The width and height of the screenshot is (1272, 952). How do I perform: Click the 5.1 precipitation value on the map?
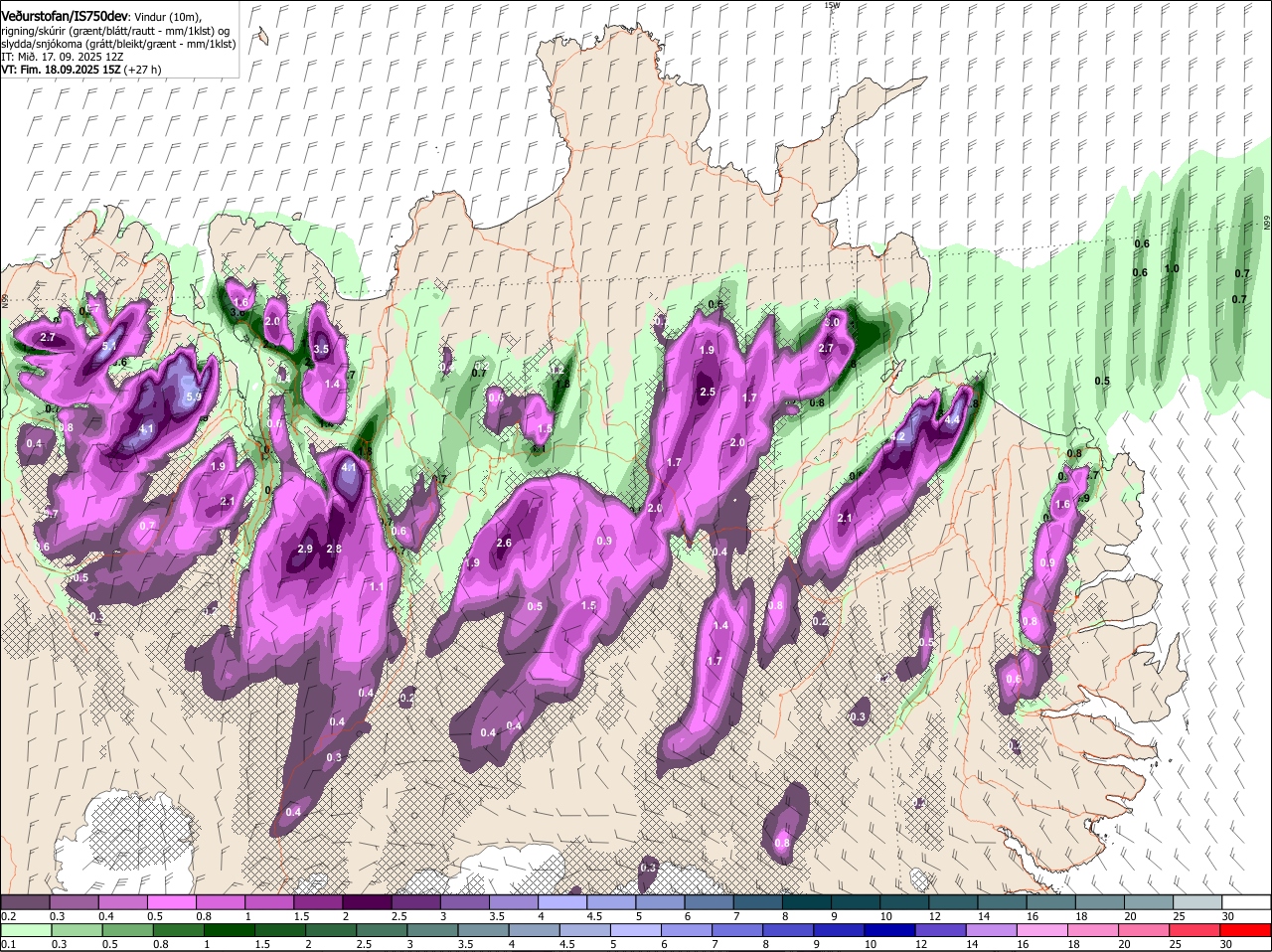110,346
